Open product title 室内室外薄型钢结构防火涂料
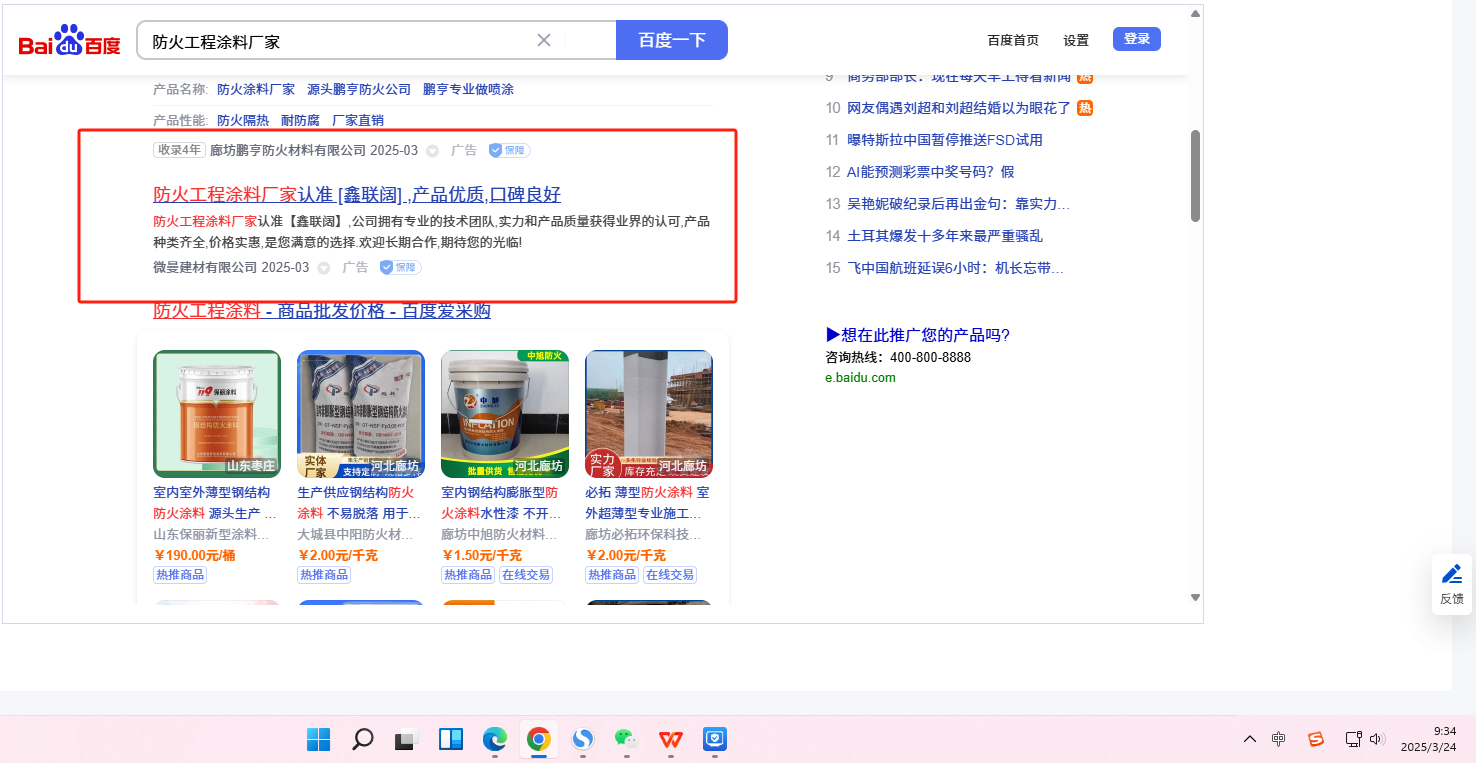1476x763 pixels. [215, 503]
